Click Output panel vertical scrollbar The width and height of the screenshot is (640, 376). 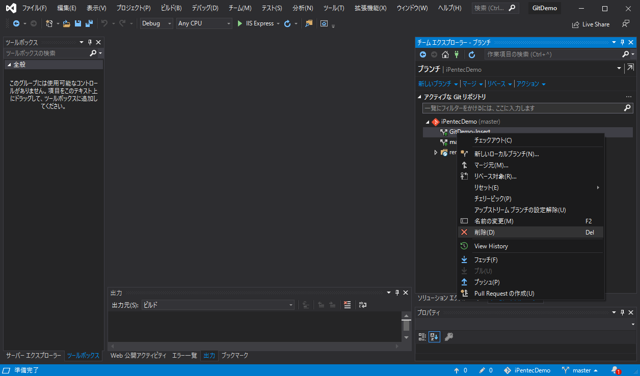pos(406,326)
